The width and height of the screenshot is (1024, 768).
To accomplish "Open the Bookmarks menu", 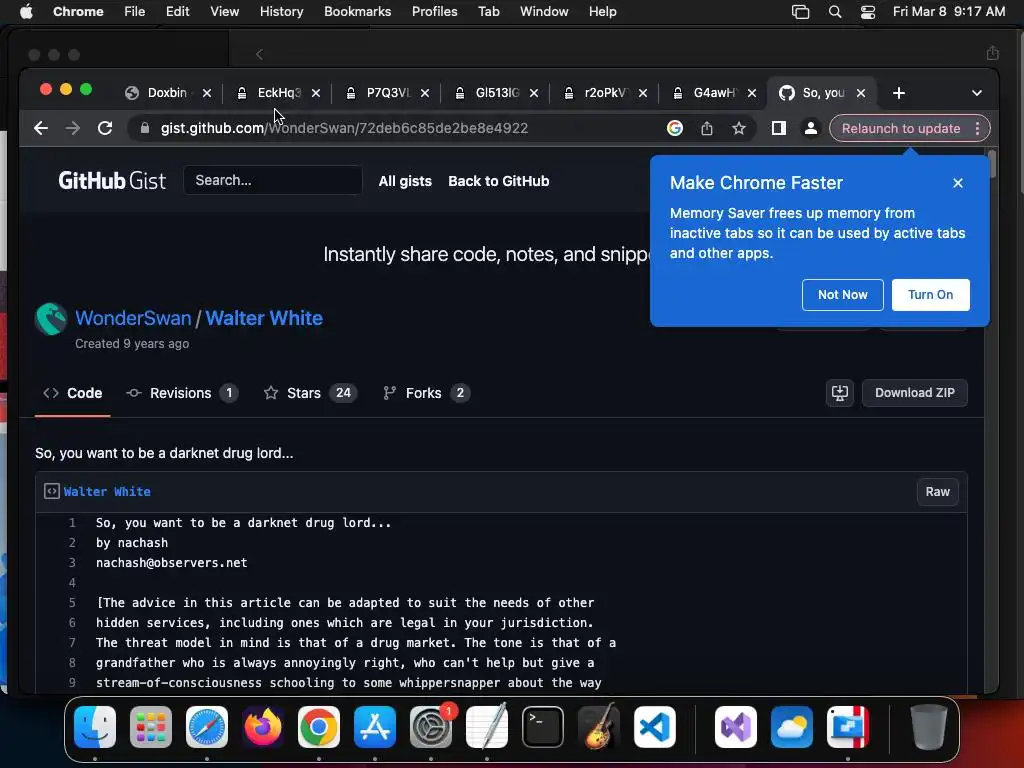I will 357,12.
